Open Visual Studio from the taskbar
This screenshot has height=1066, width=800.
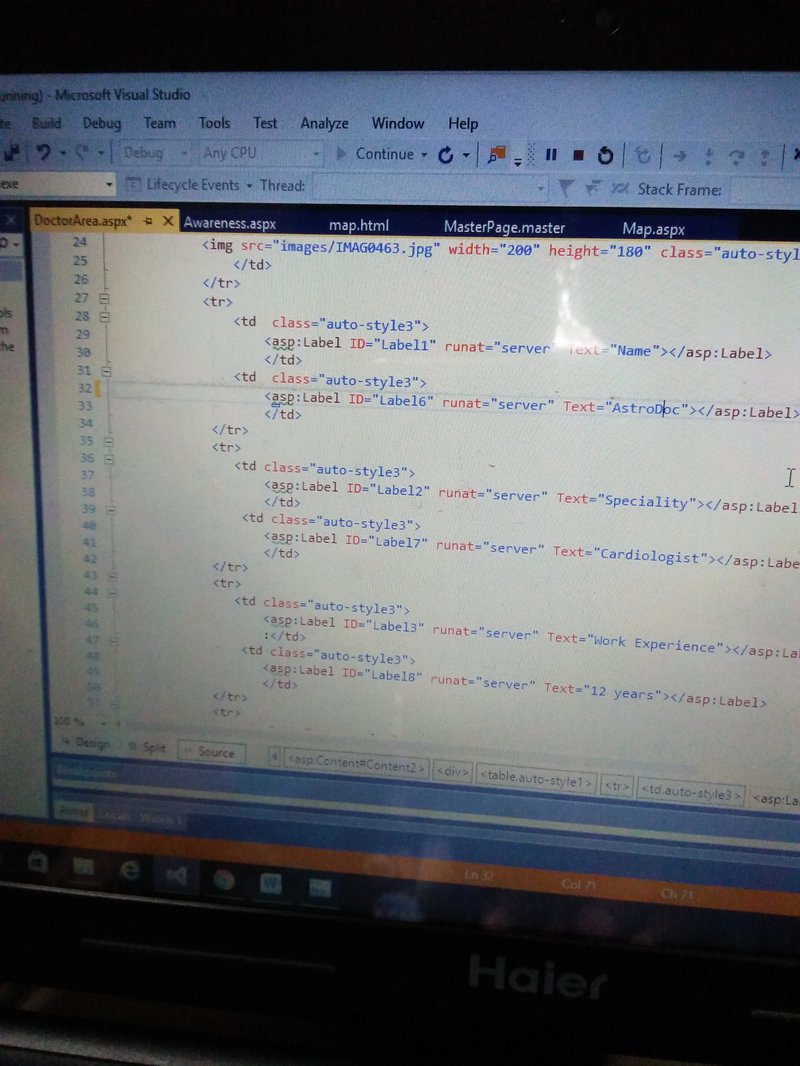176,876
